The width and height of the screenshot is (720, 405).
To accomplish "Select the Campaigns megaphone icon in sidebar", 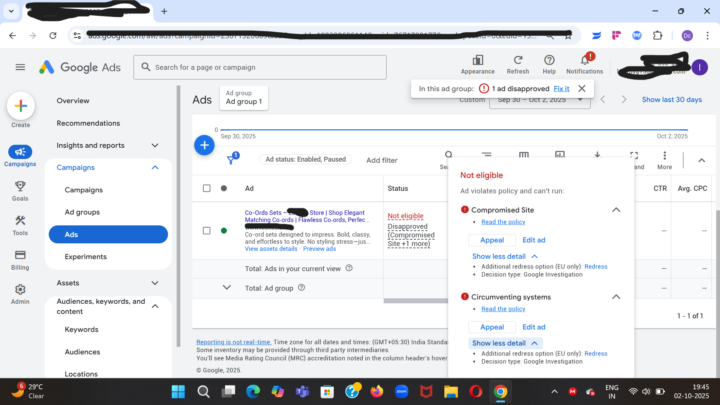I will pos(20,152).
